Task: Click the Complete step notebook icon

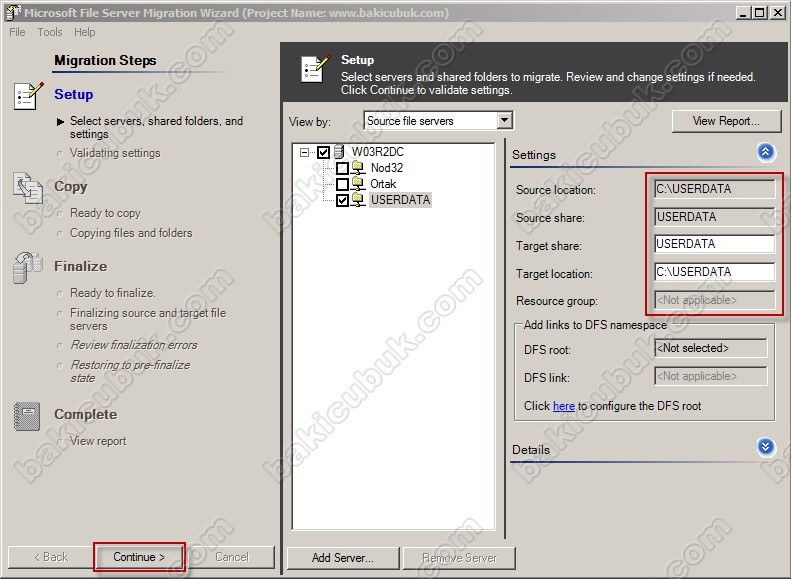Action: [x=27, y=416]
